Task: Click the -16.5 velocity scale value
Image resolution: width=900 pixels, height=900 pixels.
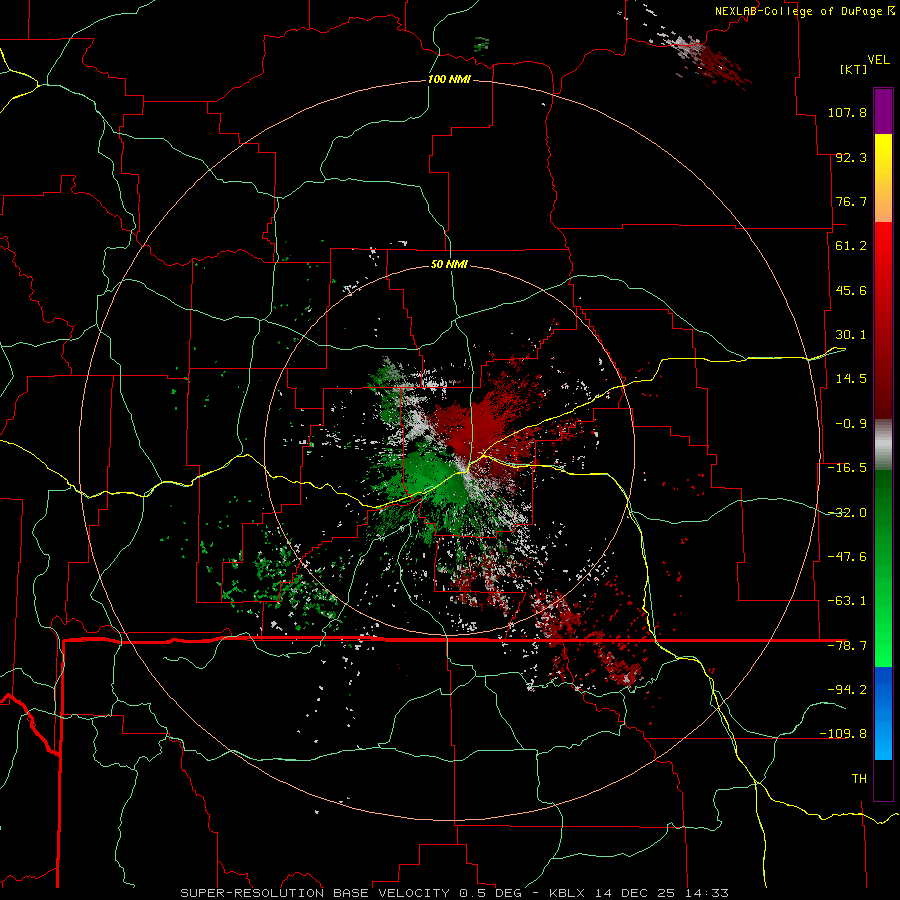Action: pos(847,468)
